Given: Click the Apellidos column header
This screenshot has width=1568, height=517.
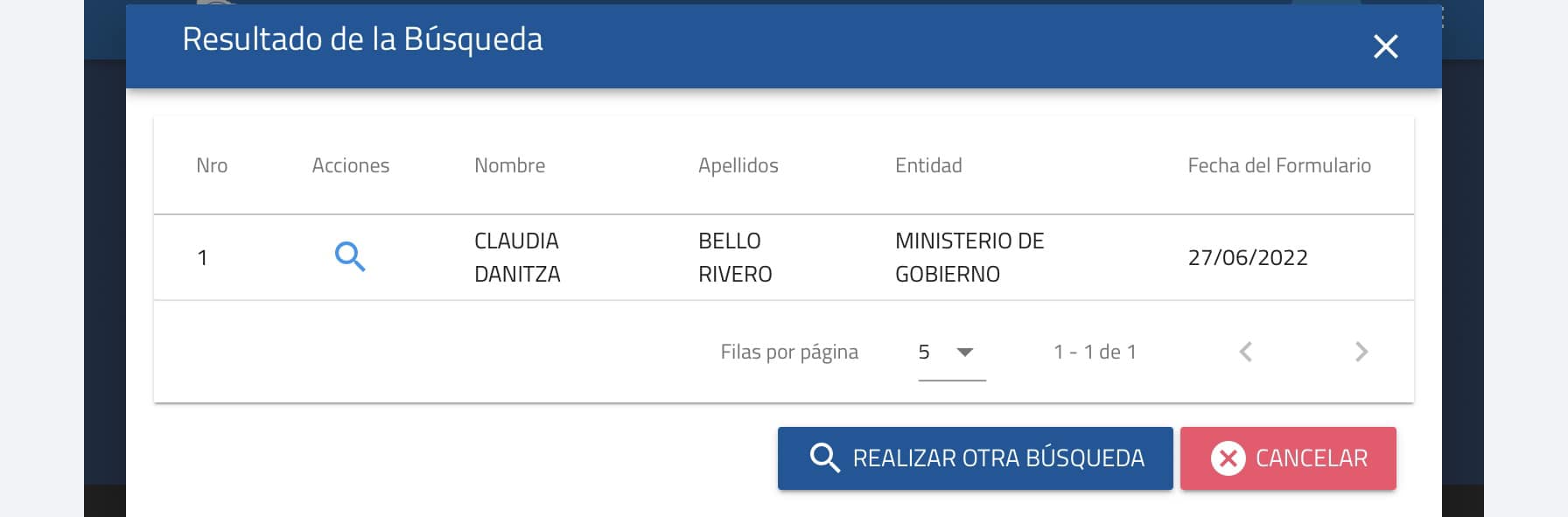Looking at the screenshot, I should (x=738, y=165).
